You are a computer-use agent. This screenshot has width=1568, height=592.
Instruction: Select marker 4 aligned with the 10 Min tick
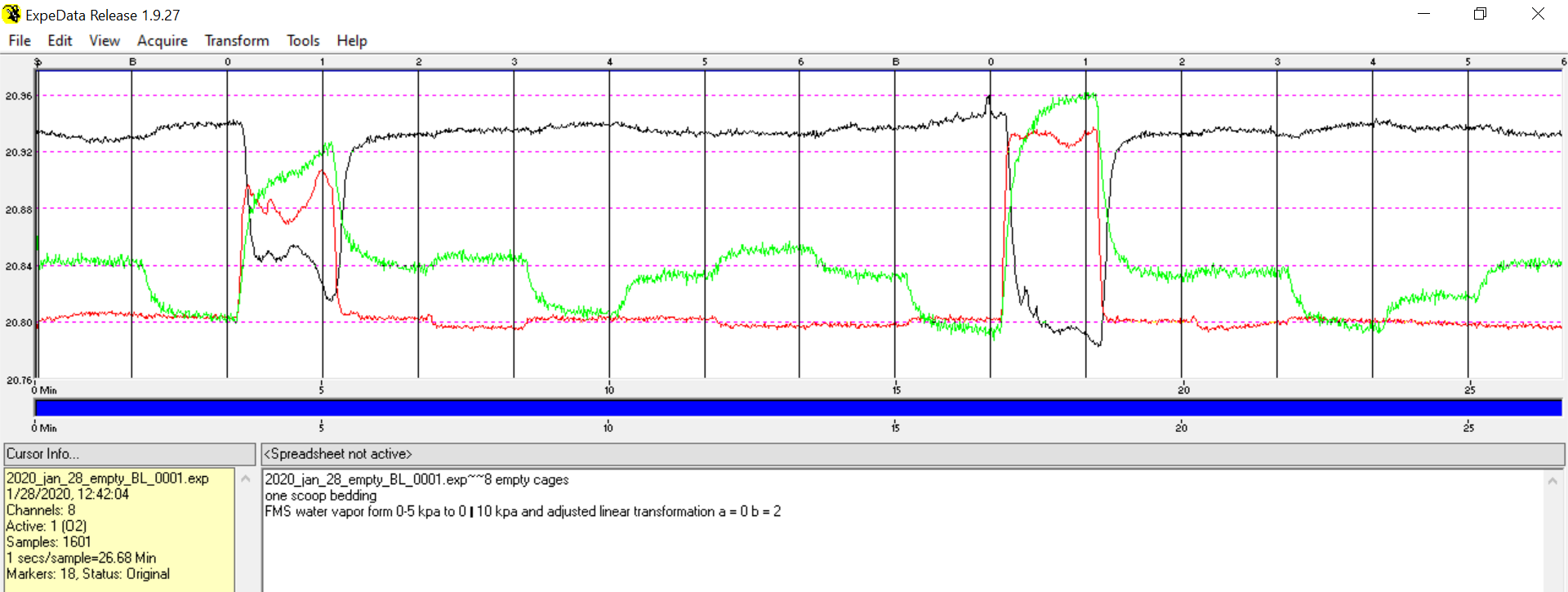tap(609, 62)
